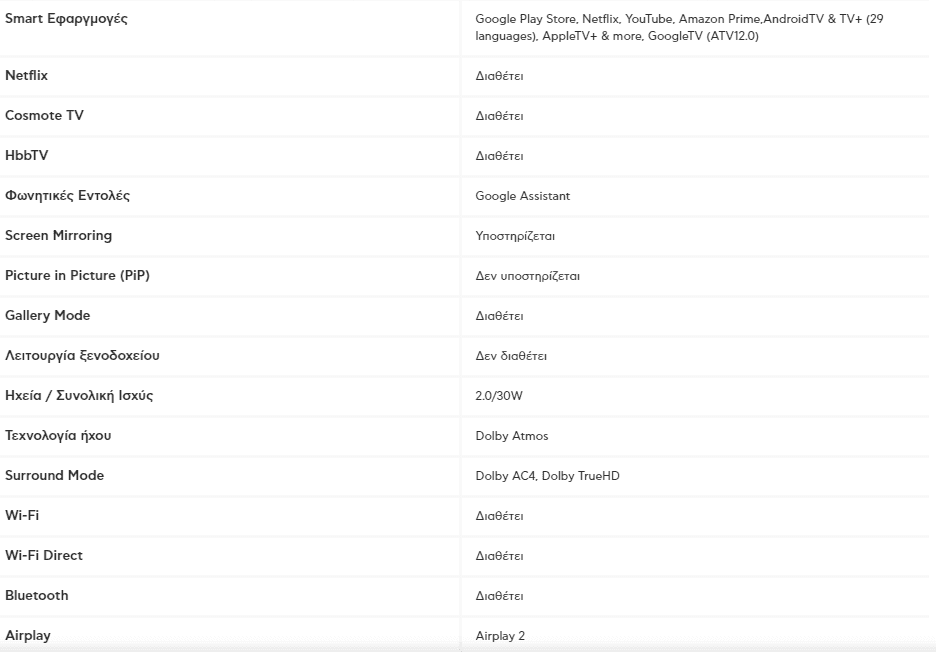The height and width of the screenshot is (652, 936).
Task: Select the Gallery Mode label
Action: point(48,315)
